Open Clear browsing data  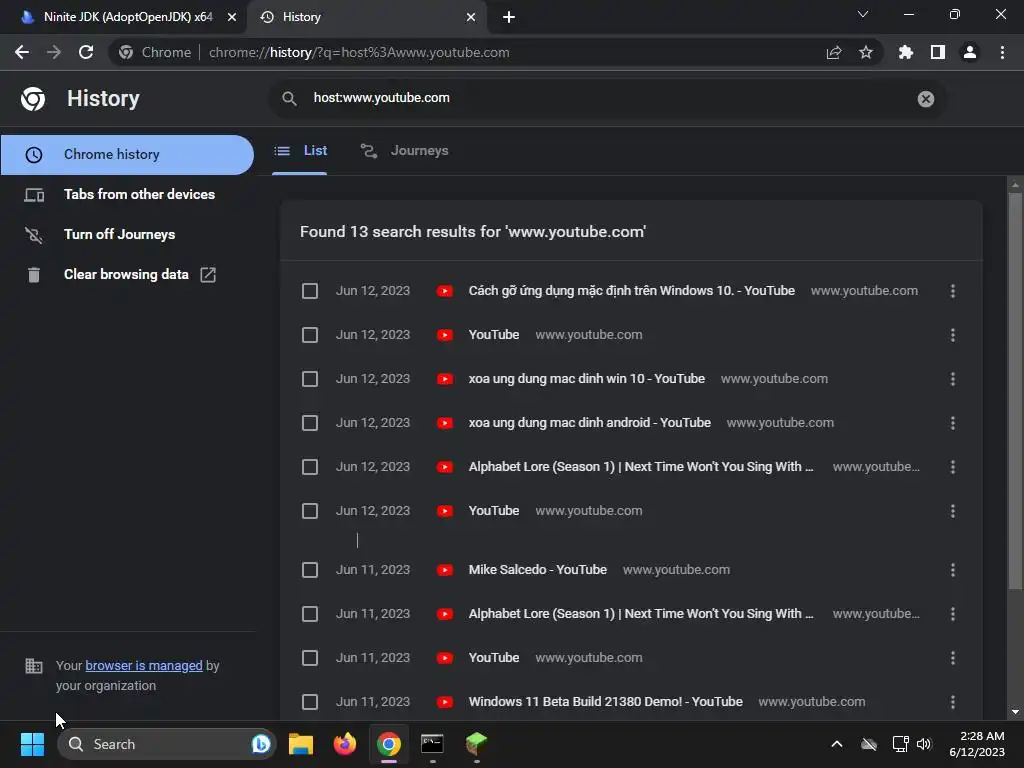click(x=127, y=274)
